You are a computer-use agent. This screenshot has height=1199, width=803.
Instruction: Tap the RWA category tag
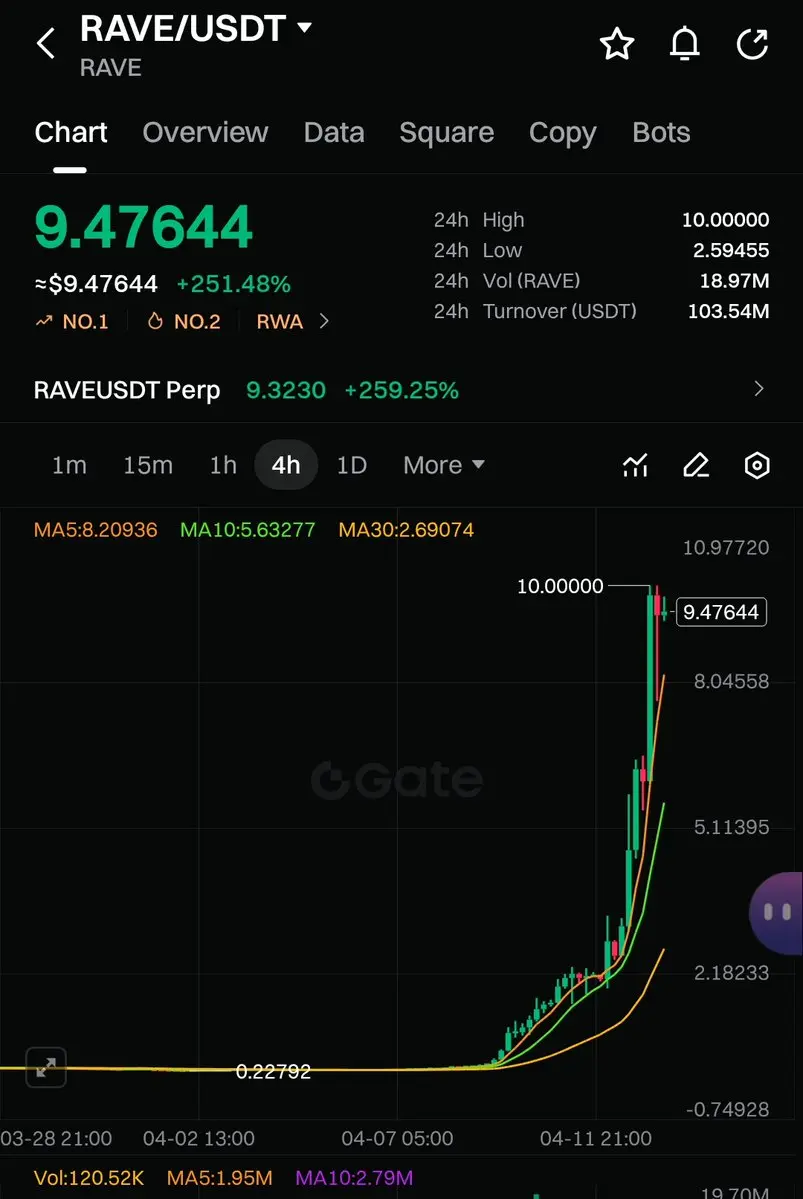[x=280, y=321]
